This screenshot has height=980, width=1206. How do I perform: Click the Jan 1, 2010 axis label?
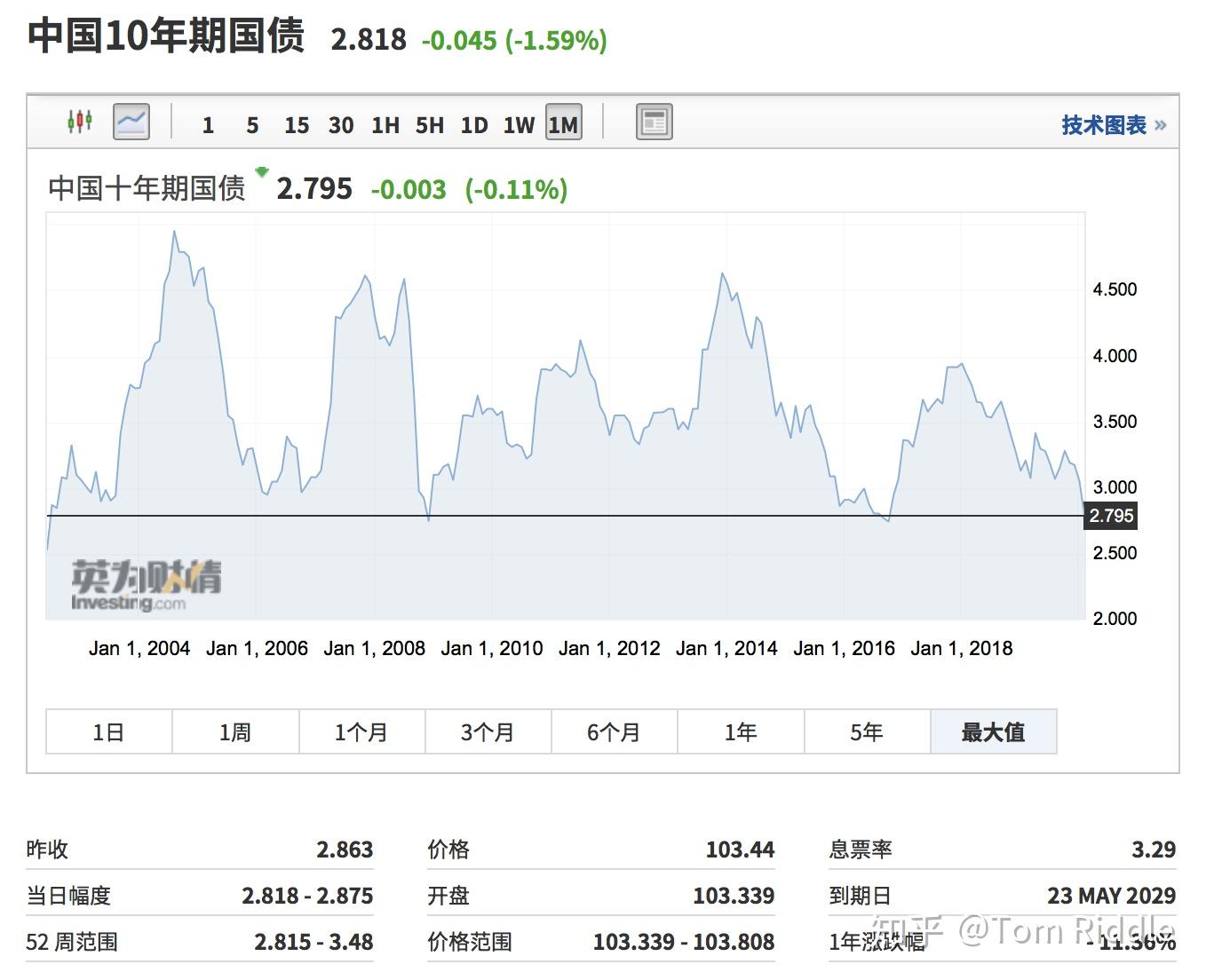point(492,648)
